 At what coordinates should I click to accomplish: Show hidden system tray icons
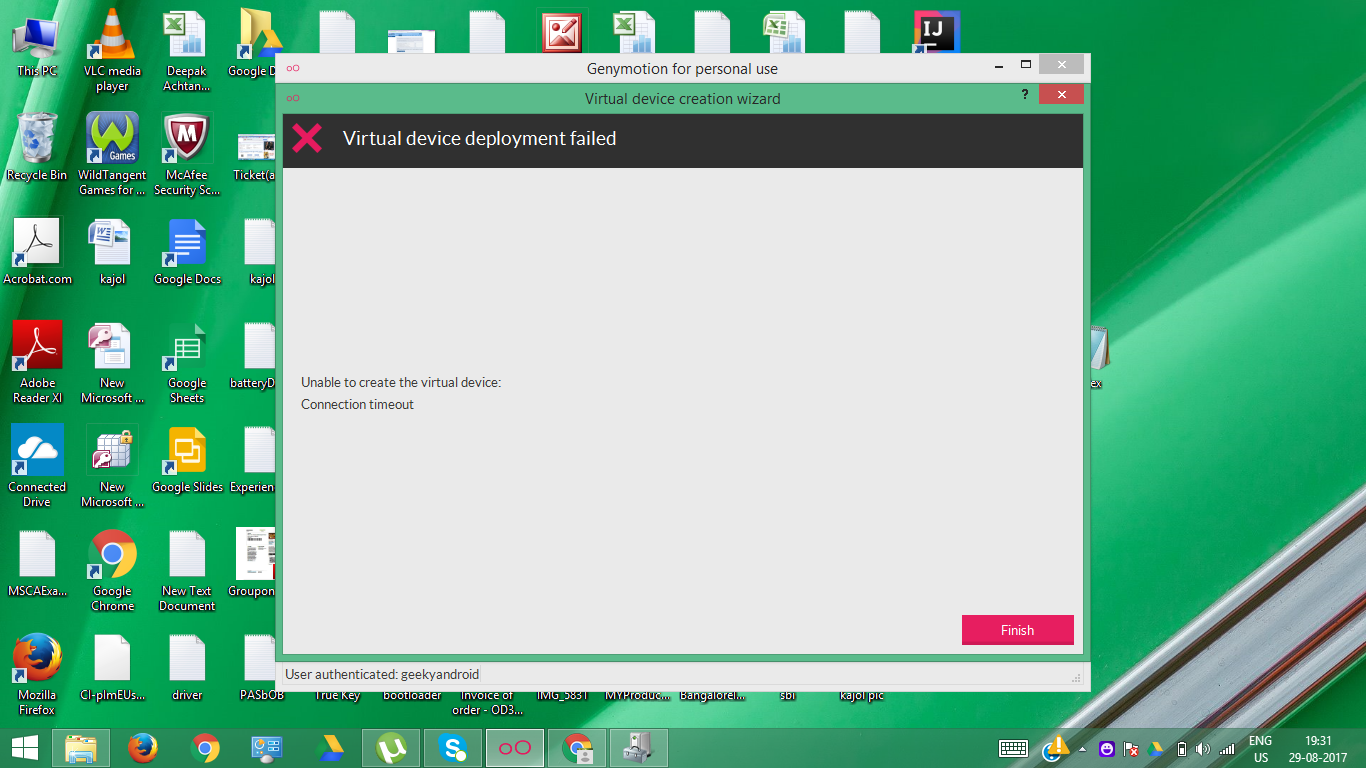[x=1082, y=749]
